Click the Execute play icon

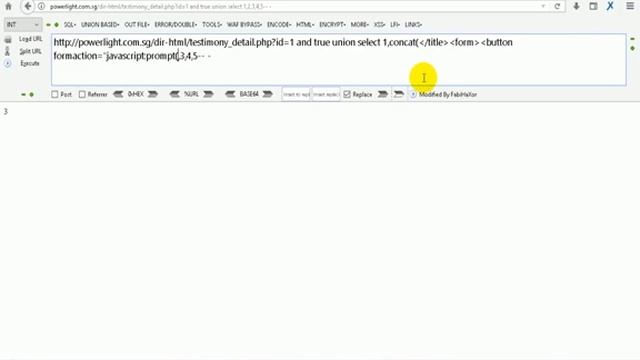[8, 64]
